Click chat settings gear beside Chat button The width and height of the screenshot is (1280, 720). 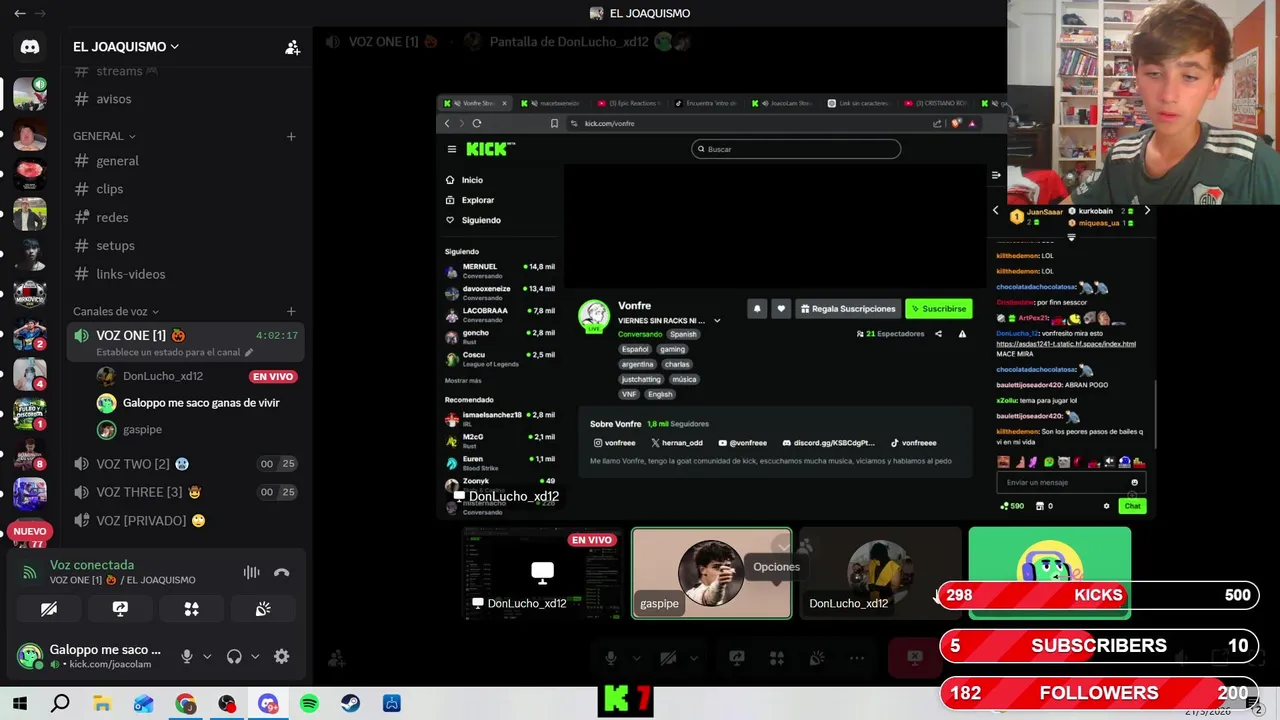coord(1106,506)
